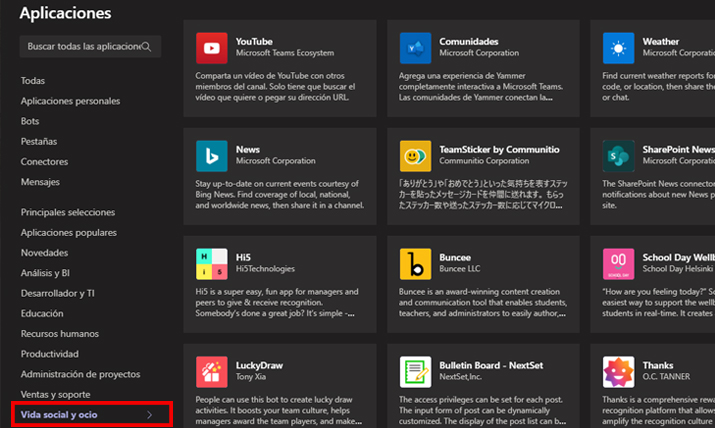This screenshot has width=715, height=428.
Task: Click the Bing News description text
Action: tap(280, 195)
